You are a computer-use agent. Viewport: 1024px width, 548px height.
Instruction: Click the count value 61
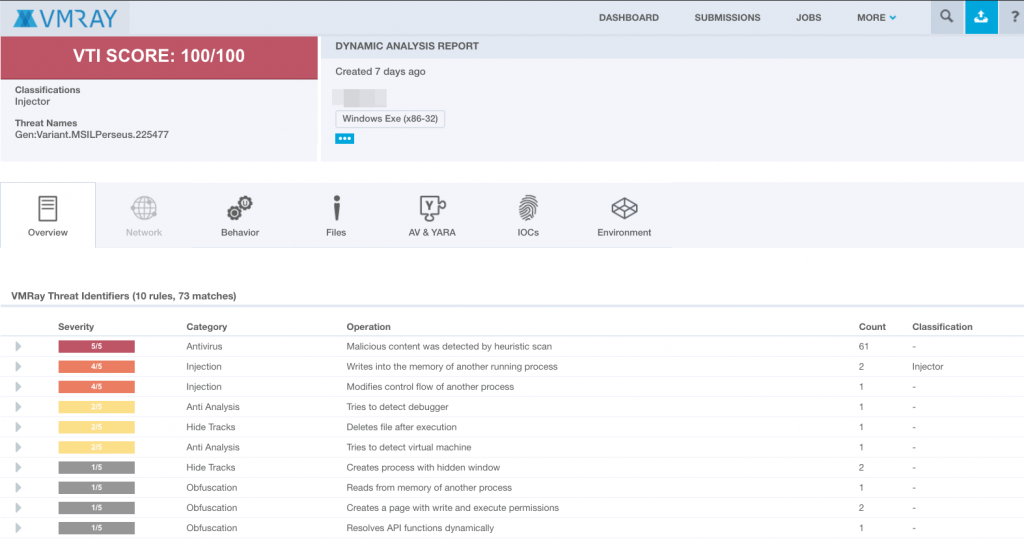(863, 346)
